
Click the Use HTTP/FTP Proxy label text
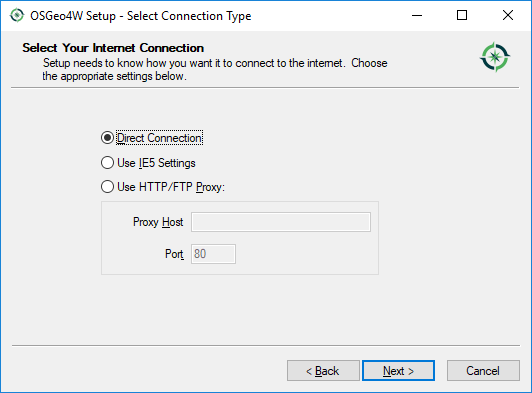click(171, 187)
